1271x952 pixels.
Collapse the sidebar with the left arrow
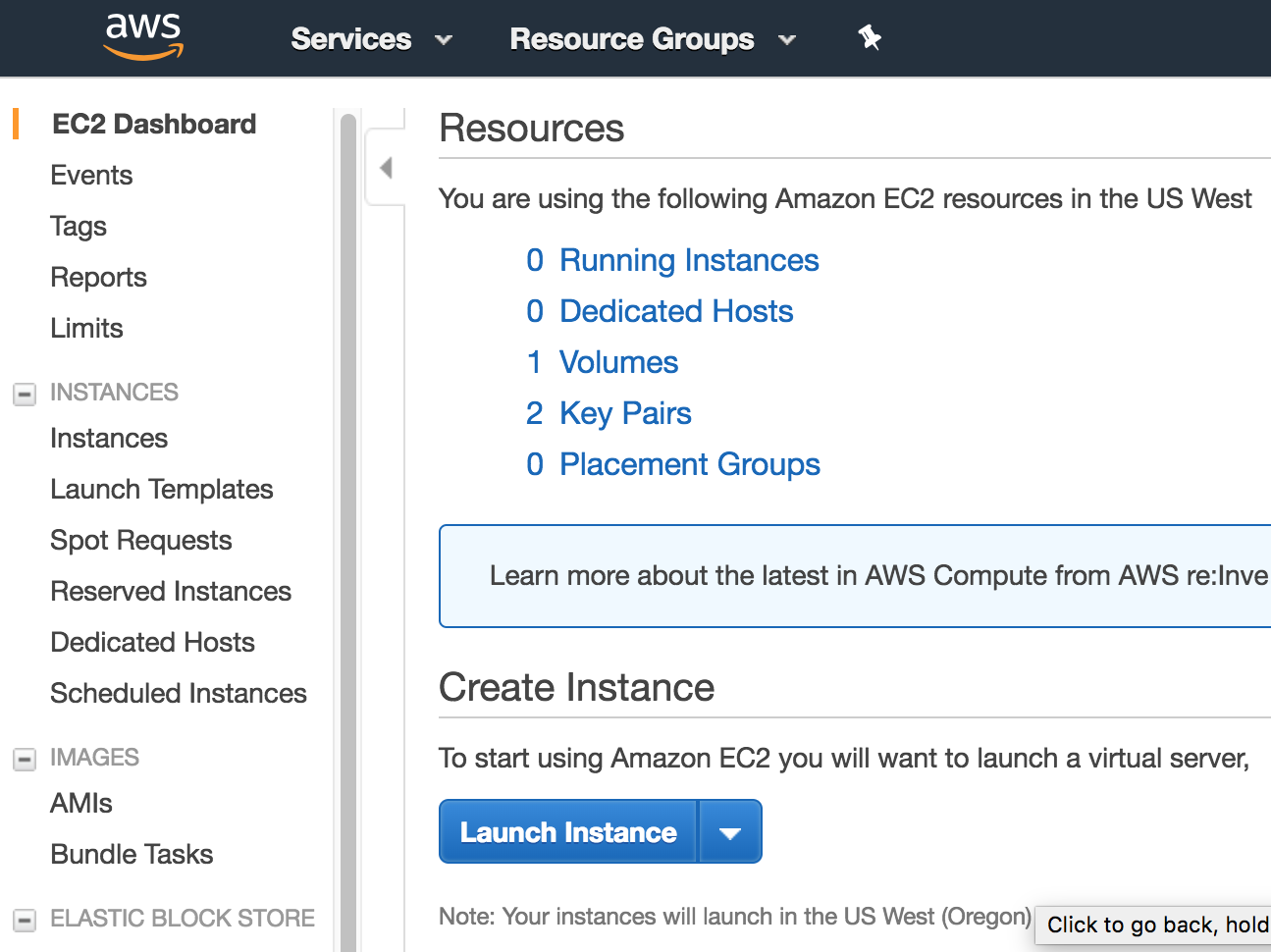(386, 168)
